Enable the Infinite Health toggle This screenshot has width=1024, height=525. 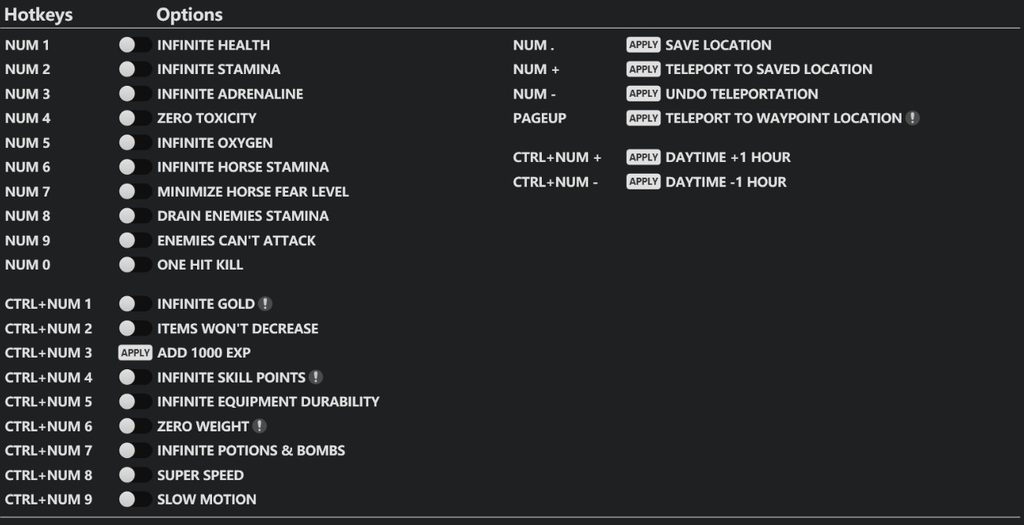point(135,45)
